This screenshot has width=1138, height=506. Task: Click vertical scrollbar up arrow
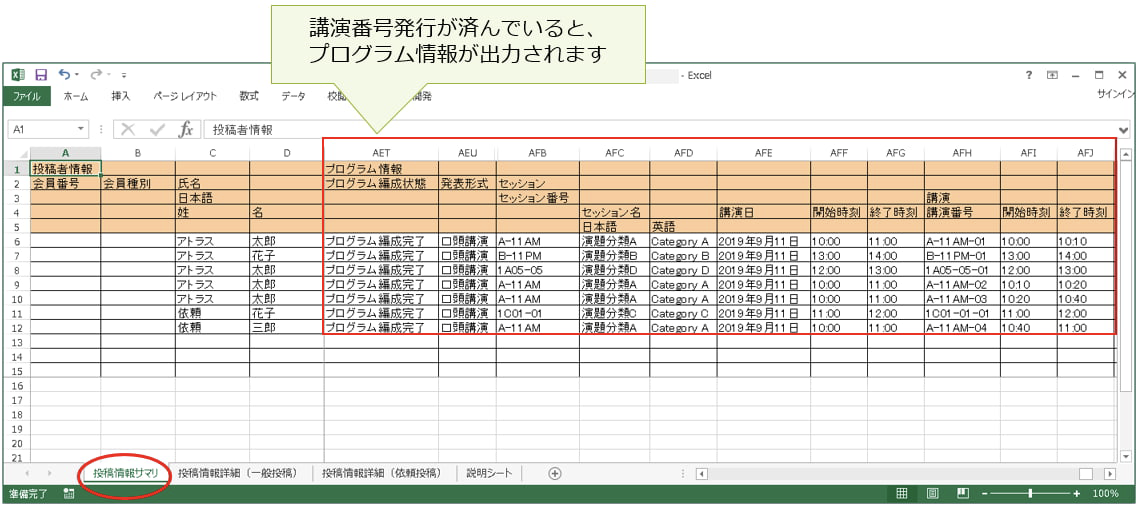point(1125,154)
